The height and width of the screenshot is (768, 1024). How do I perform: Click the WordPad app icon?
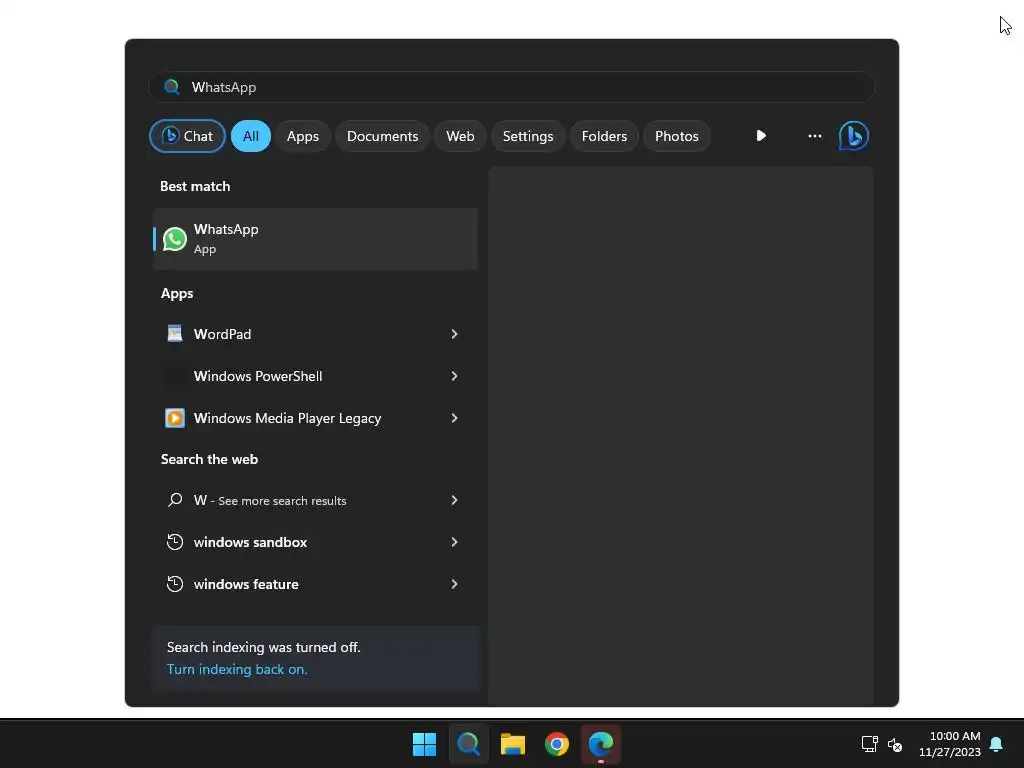tap(174, 334)
